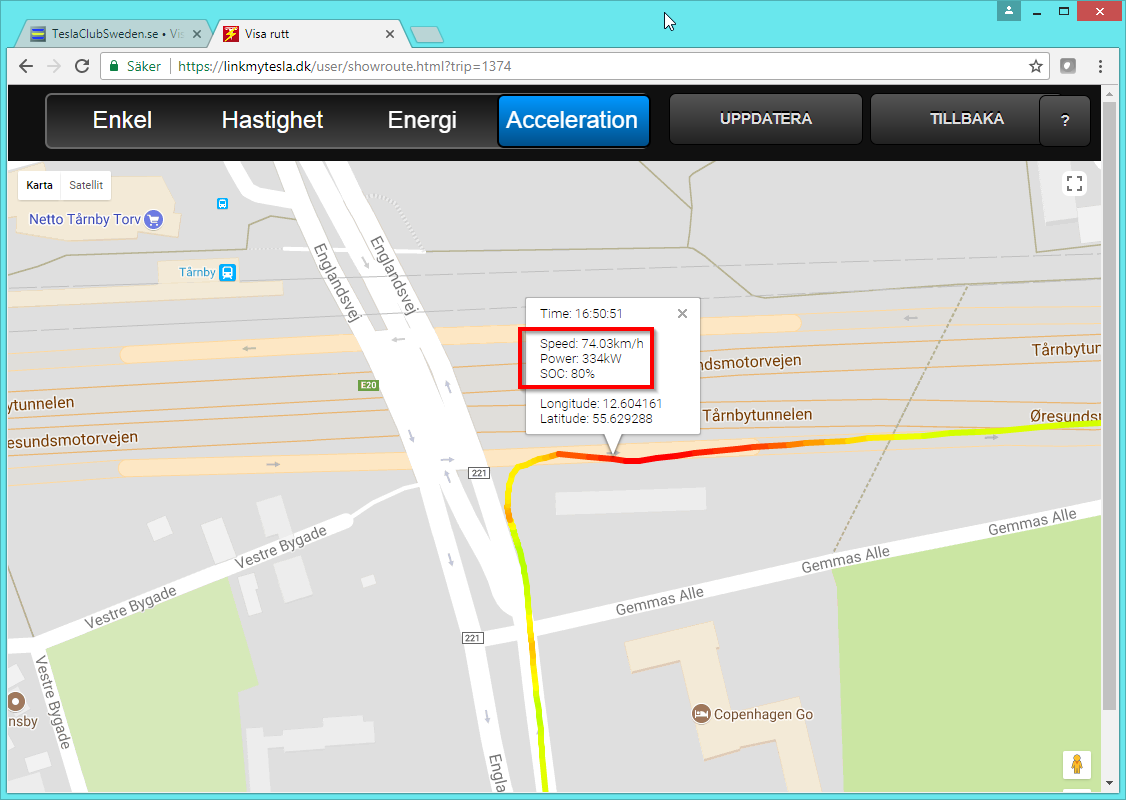Image resolution: width=1126 pixels, height=800 pixels.
Task: Reload the page with refresh icon
Action: 82,66
